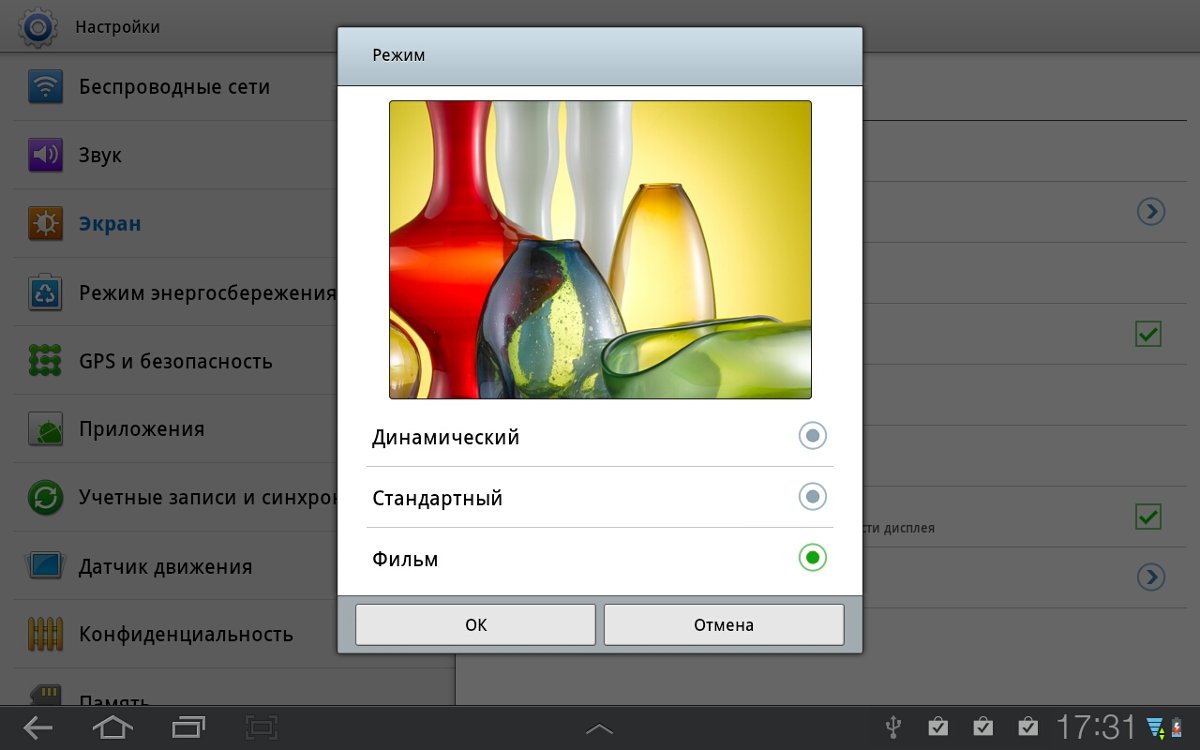1200x750 pixels.
Task: Tap the Wi-Fi wireless networks icon
Action: coord(45,87)
